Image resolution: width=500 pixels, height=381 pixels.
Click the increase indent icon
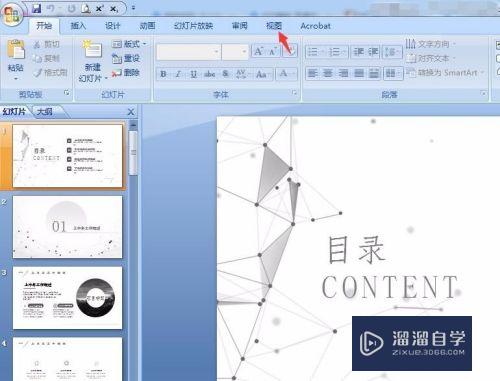click(x=373, y=52)
